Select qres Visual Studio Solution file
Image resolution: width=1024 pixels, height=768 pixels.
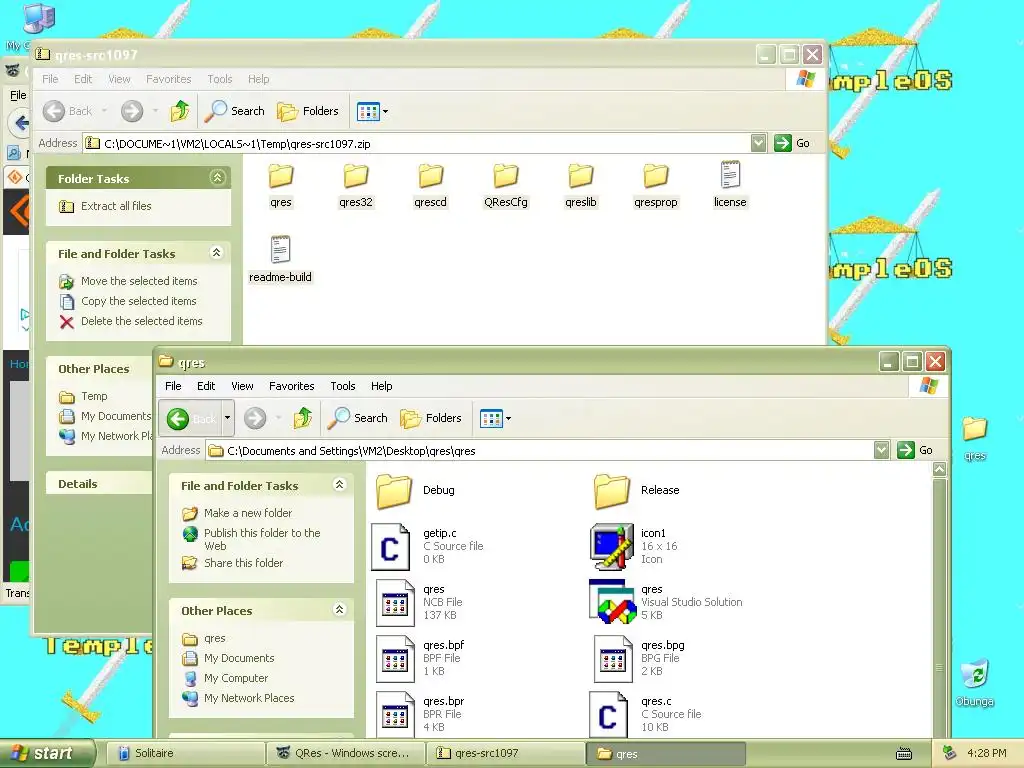(666, 602)
